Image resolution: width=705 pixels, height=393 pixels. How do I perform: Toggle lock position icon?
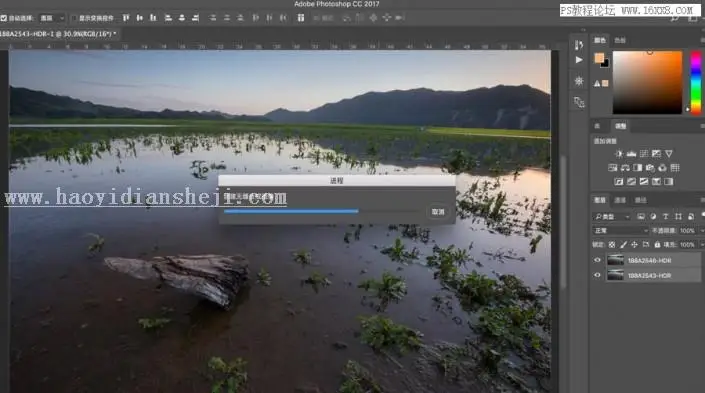point(634,245)
